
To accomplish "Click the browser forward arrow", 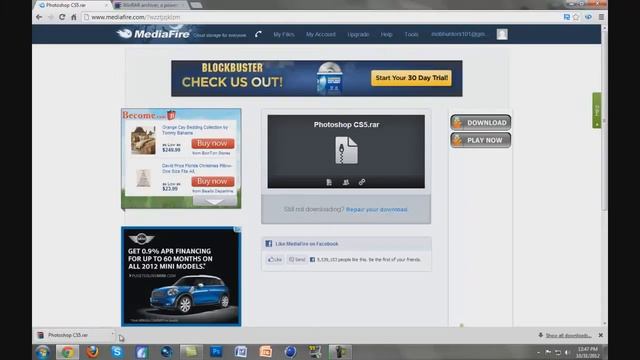I will pyautogui.click(x=51, y=17).
